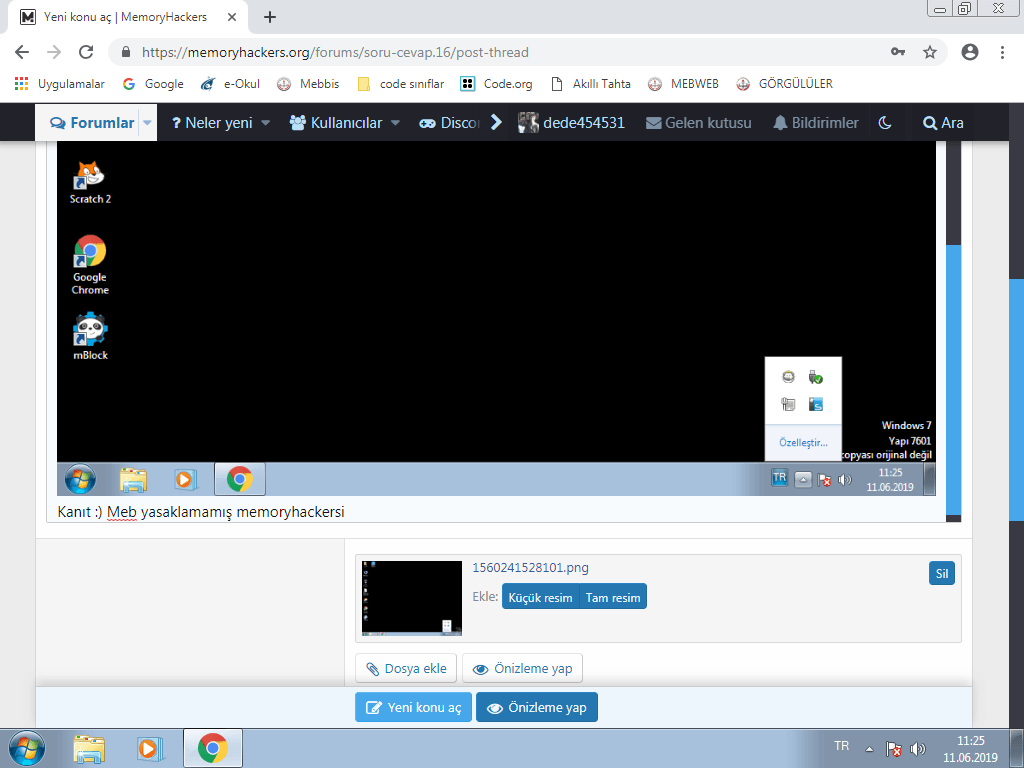Click Scratch 2 icon in embedded image
This screenshot has height=768, width=1024.
coord(90,183)
